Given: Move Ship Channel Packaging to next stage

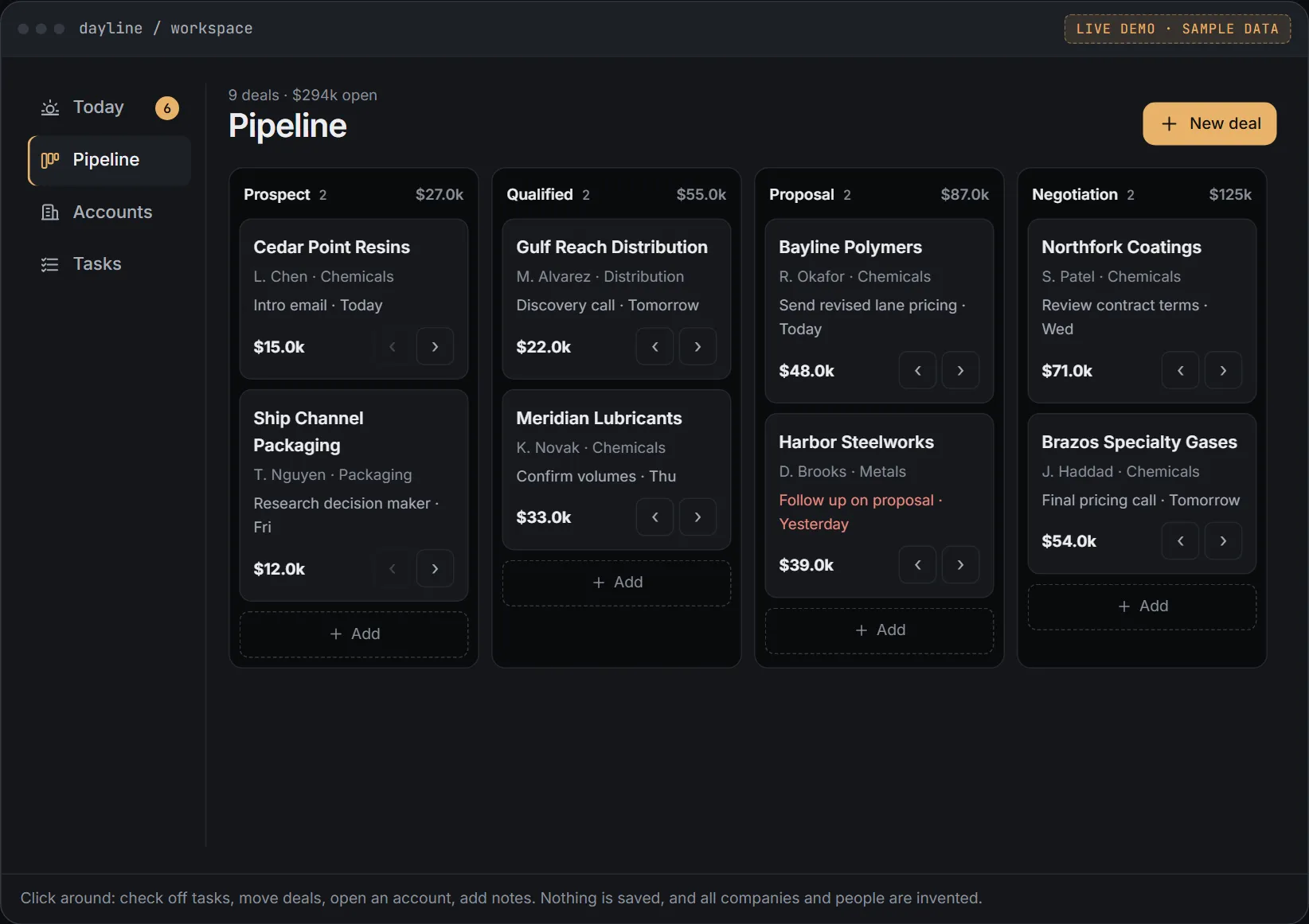Looking at the screenshot, I should click(x=435, y=568).
